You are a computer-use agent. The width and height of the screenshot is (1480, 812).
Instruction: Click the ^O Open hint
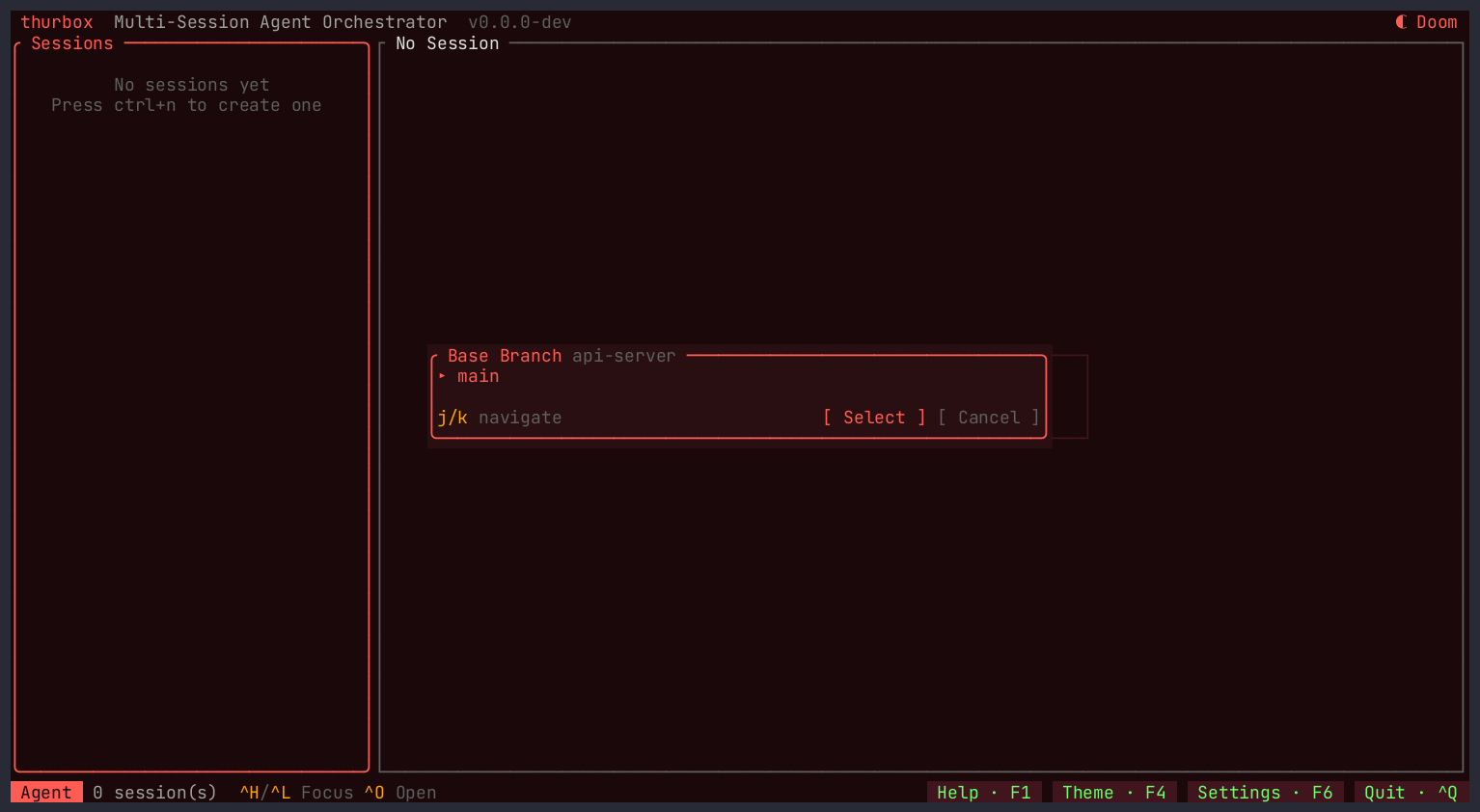[400, 793]
